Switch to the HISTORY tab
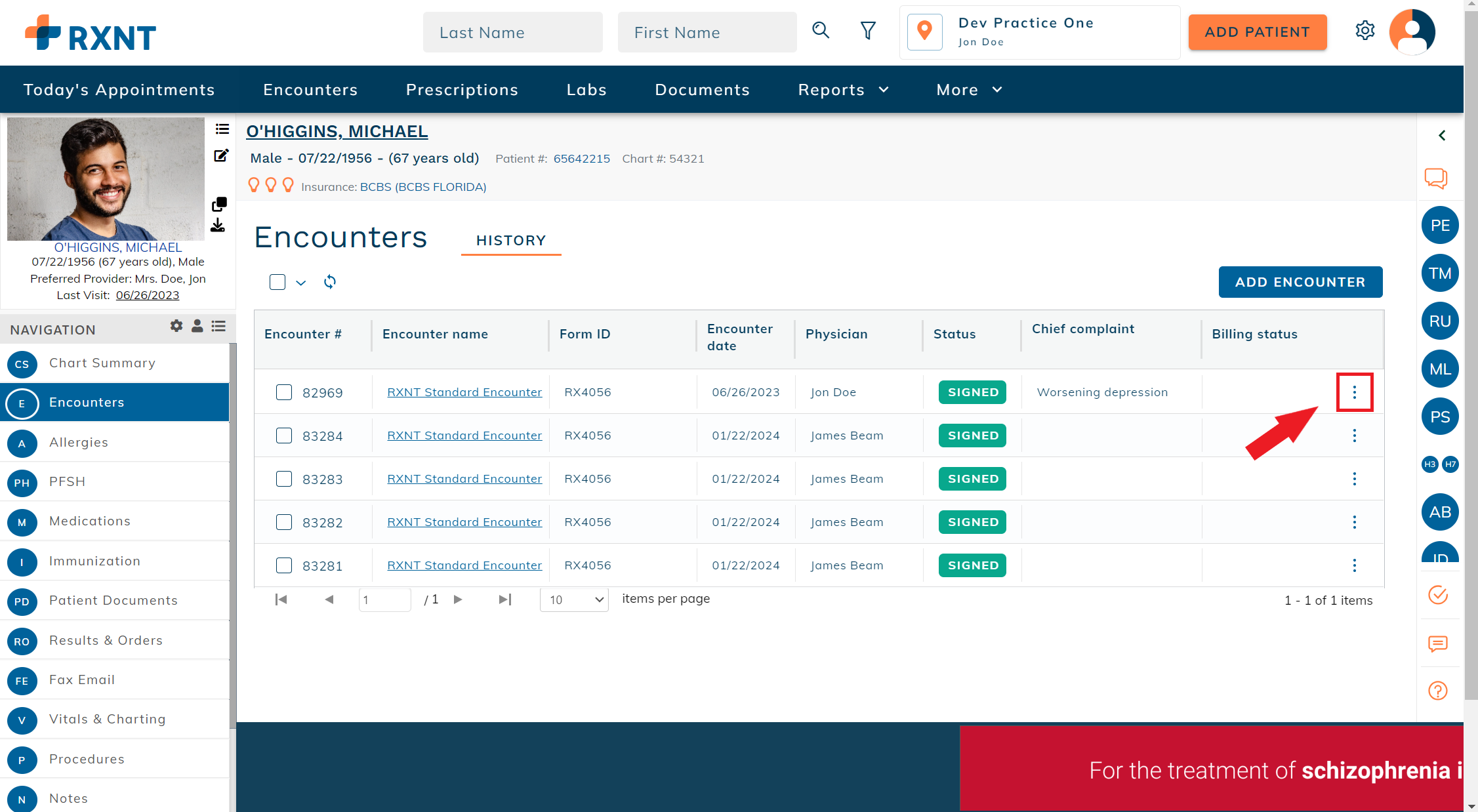Screen dimensions: 1478x812 [x=511, y=241]
